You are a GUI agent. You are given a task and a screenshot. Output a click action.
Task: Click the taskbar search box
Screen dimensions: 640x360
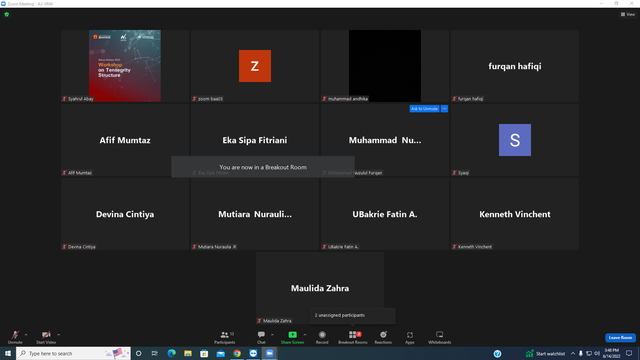point(73,353)
